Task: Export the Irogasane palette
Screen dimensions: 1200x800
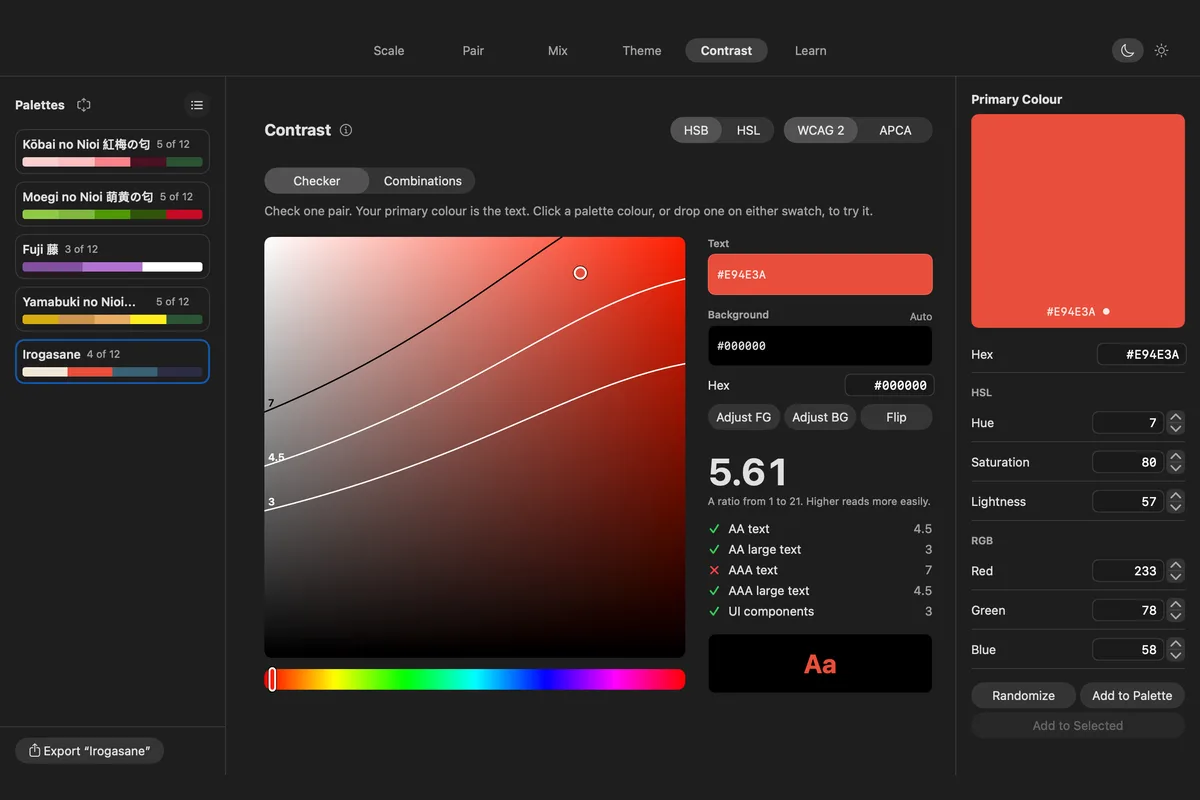Action: tap(90, 751)
